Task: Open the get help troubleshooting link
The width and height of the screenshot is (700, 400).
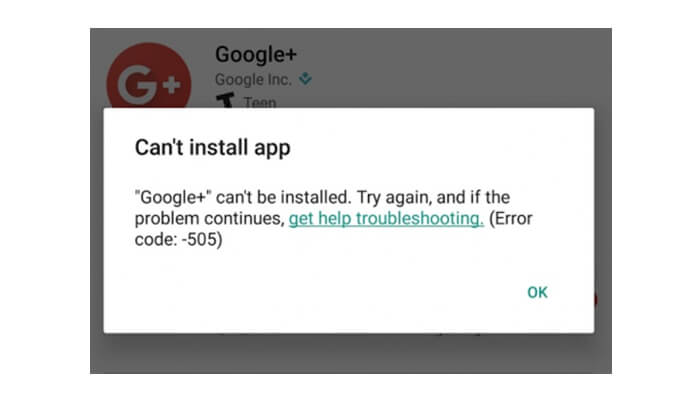Action: (x=386, y=219)
